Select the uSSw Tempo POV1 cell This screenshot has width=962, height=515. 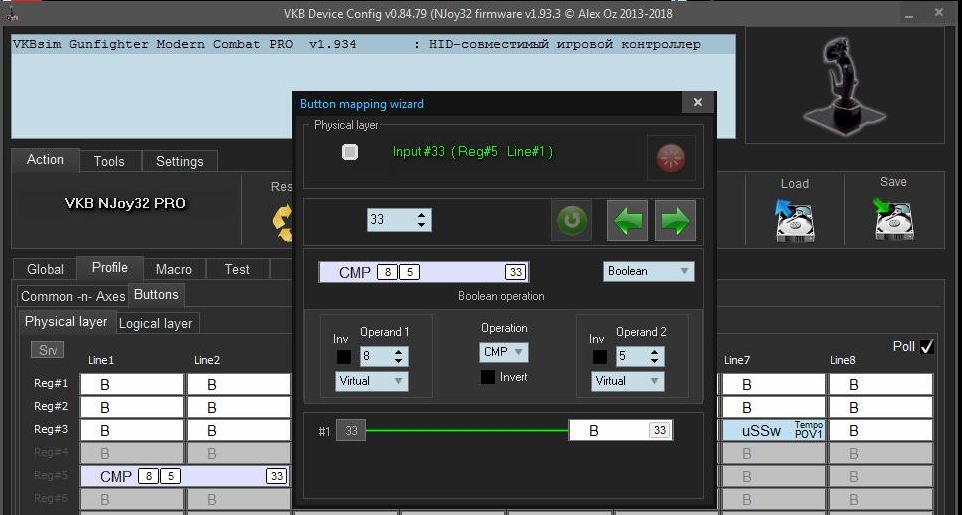click(x=774, y=430)
